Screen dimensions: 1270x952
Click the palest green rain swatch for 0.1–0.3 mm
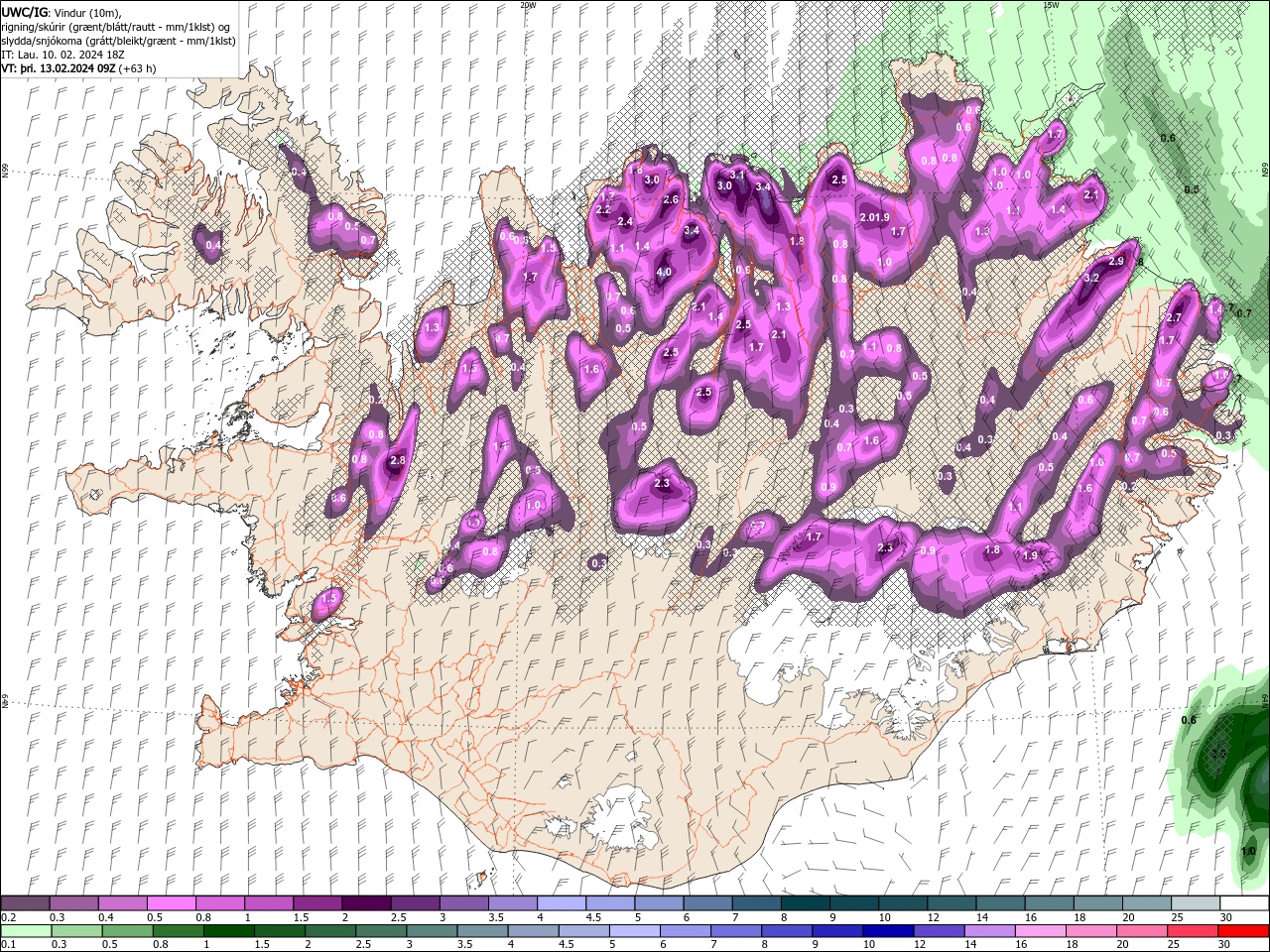pos(26,931)
